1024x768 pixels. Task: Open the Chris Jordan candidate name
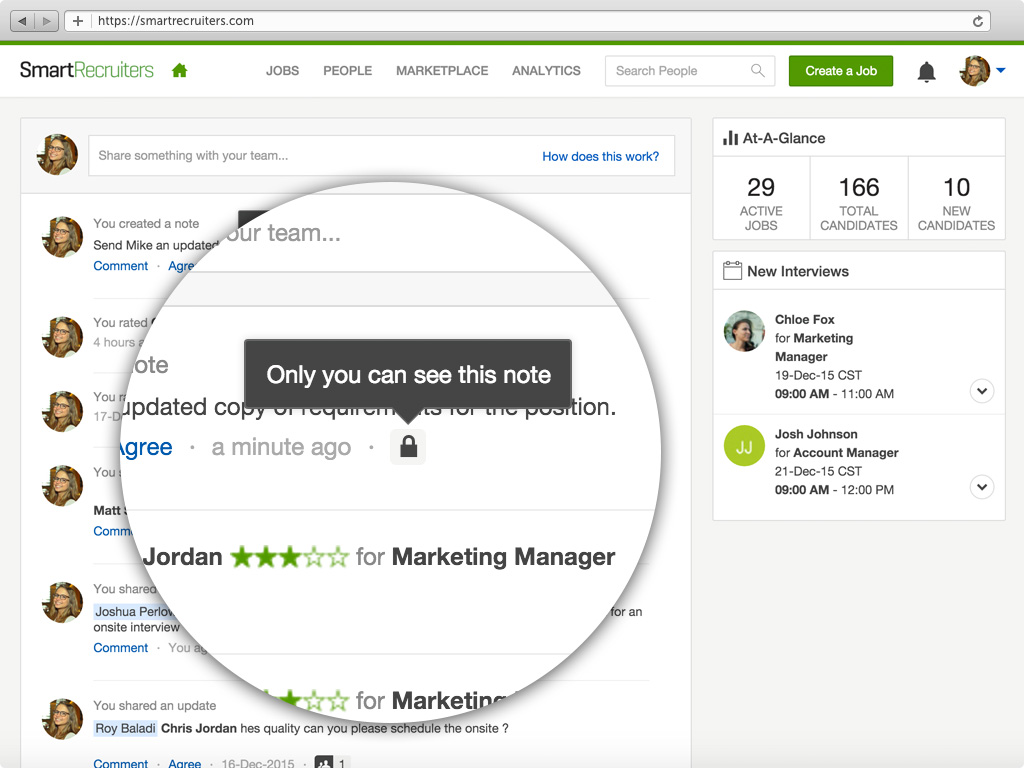click(199, 728)
